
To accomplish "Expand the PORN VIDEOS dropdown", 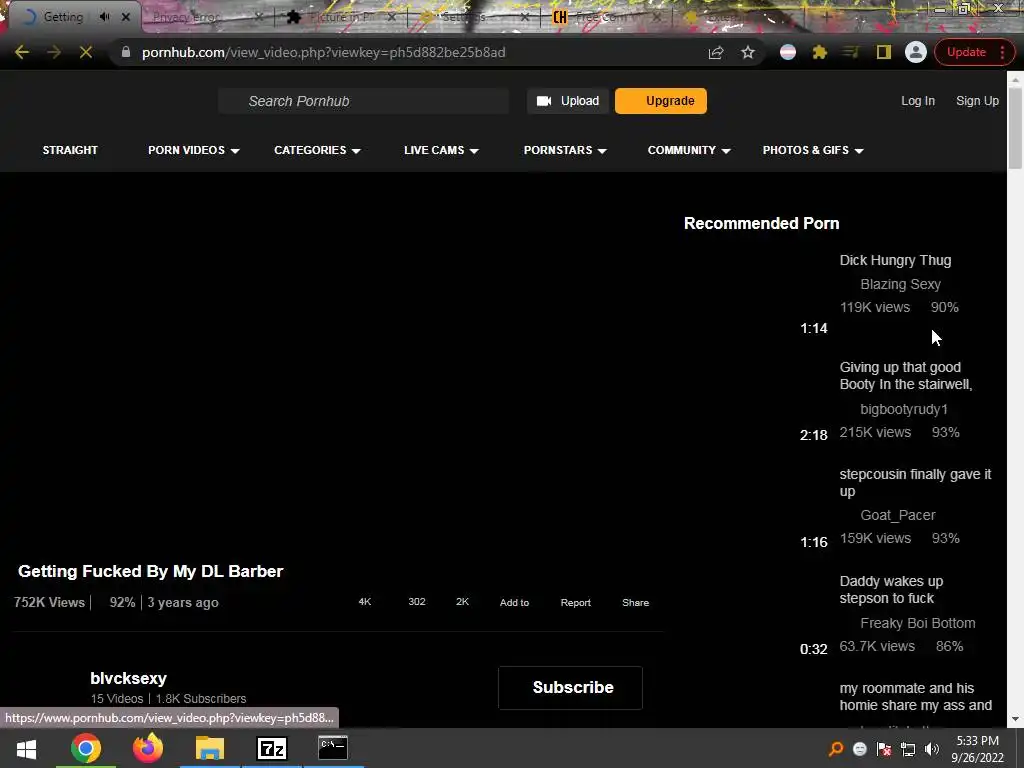I will (x=193, y=150).
